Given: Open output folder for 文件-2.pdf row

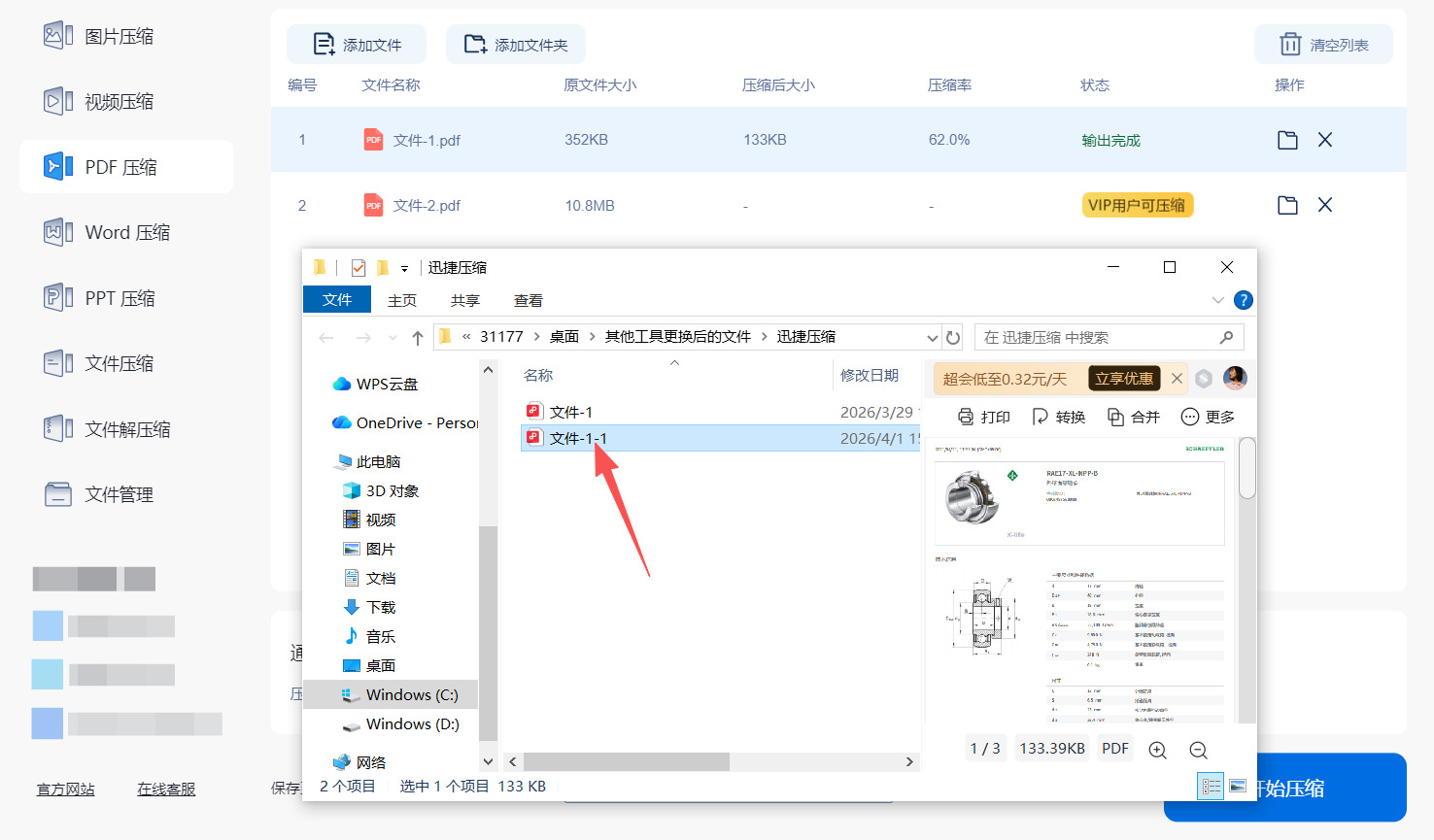Looking at the screenshot, I should 1287,205.
